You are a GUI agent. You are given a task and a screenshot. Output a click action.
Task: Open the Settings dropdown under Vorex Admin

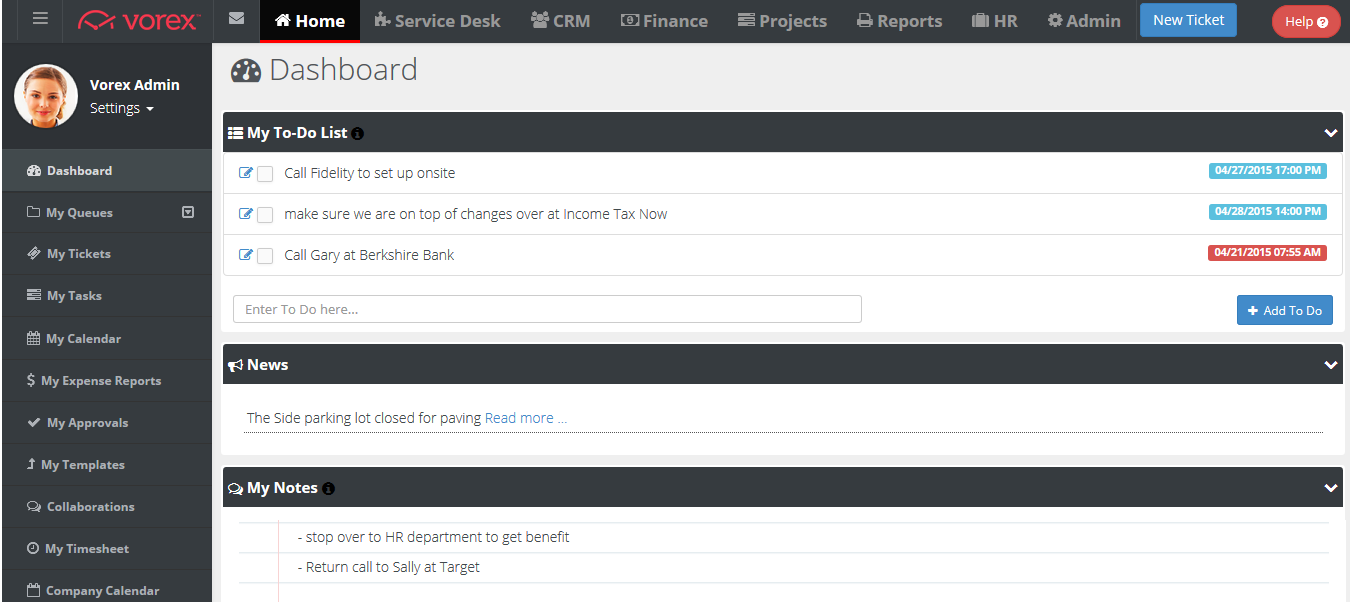[121, 108]
